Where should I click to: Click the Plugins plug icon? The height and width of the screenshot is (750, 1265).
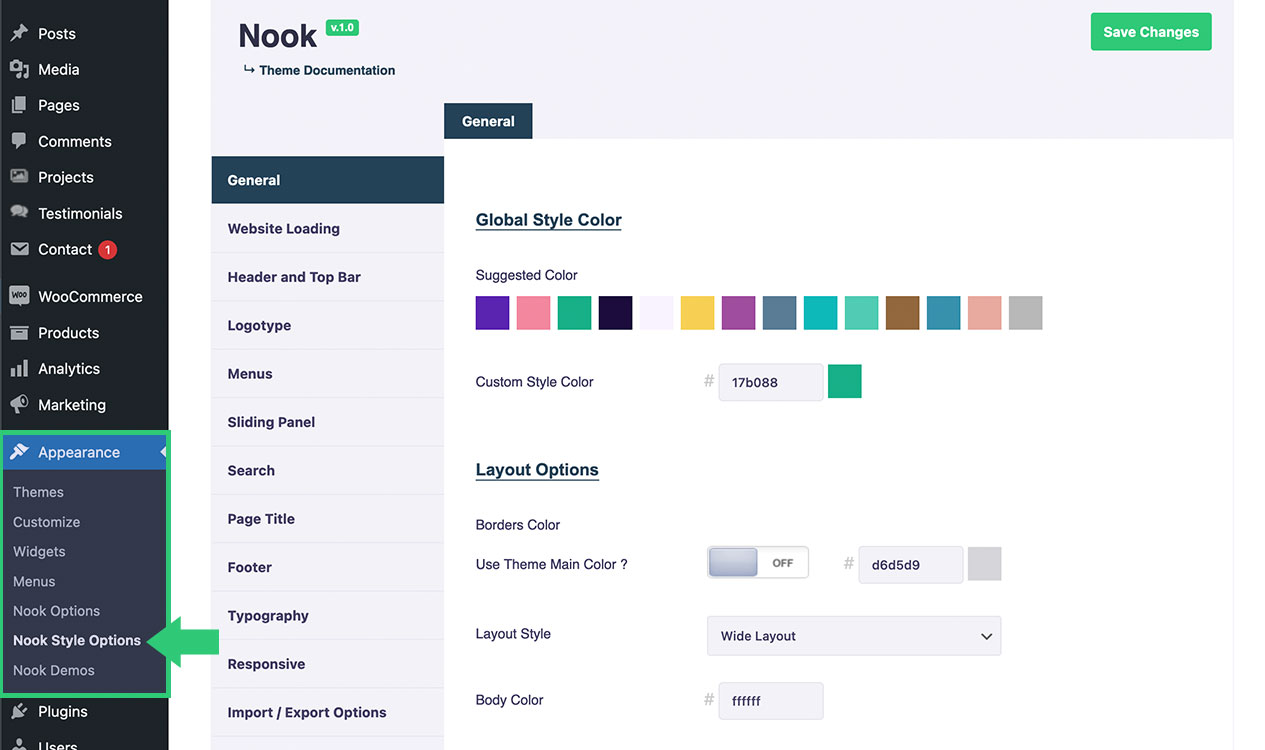coord(19,711)
